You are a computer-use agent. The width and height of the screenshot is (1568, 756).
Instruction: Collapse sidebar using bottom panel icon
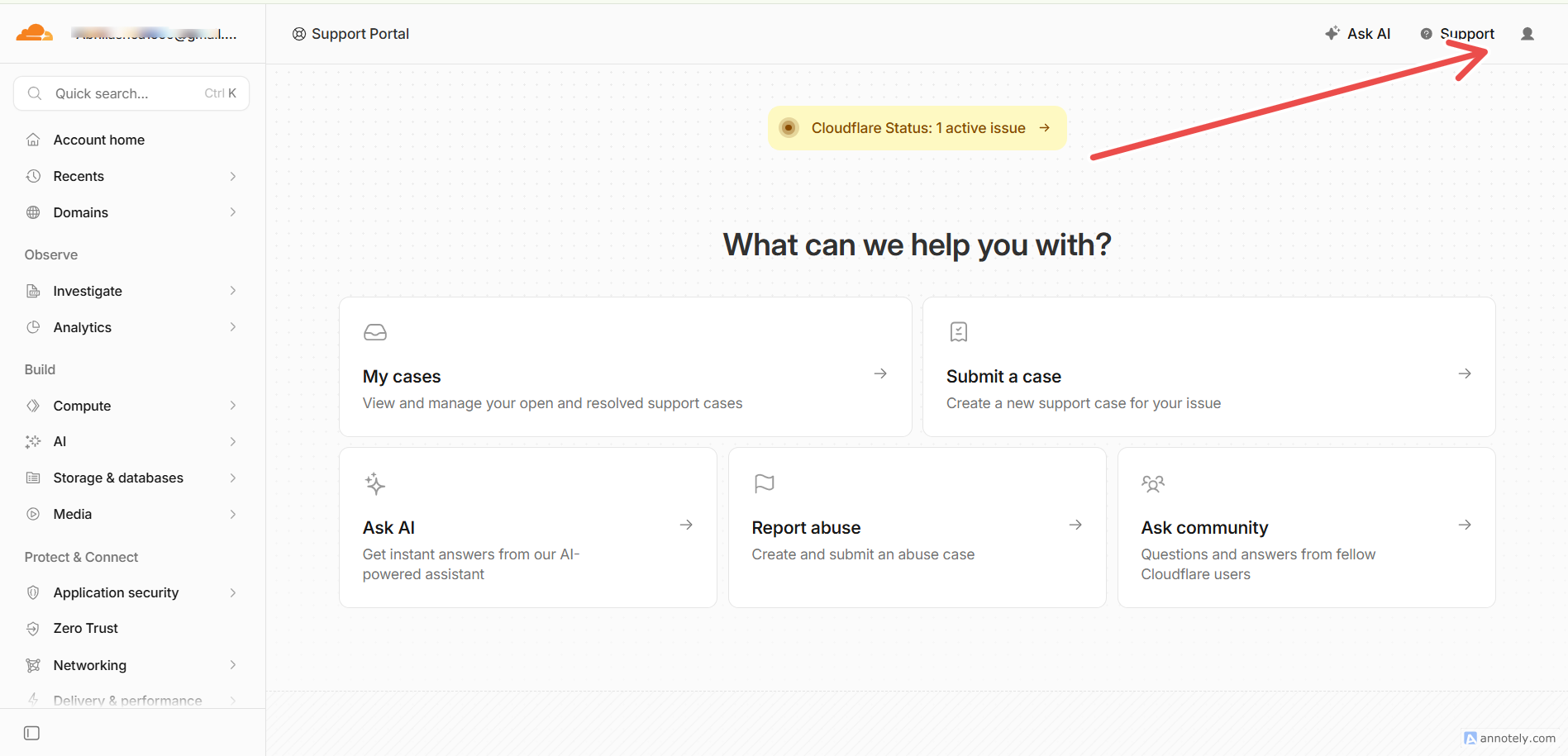32,733
